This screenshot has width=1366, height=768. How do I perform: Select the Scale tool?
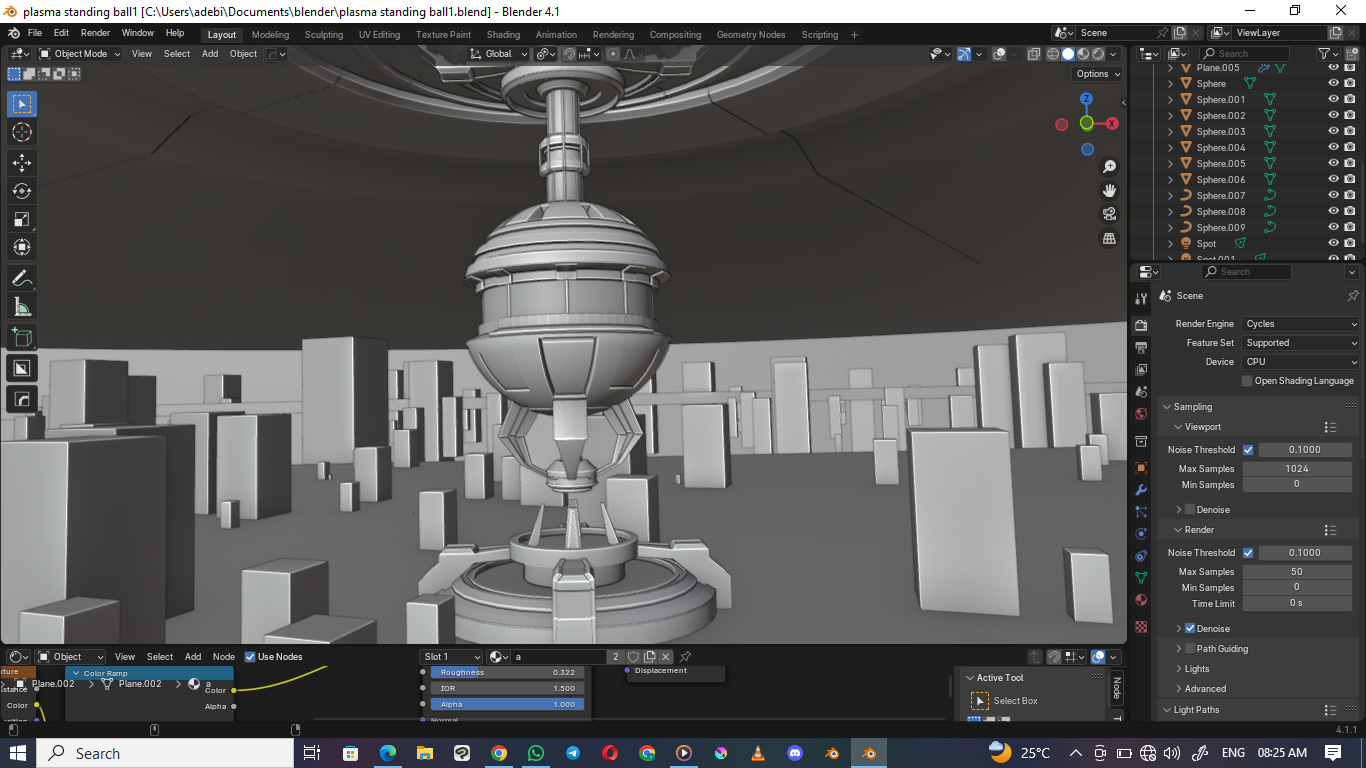22,218
